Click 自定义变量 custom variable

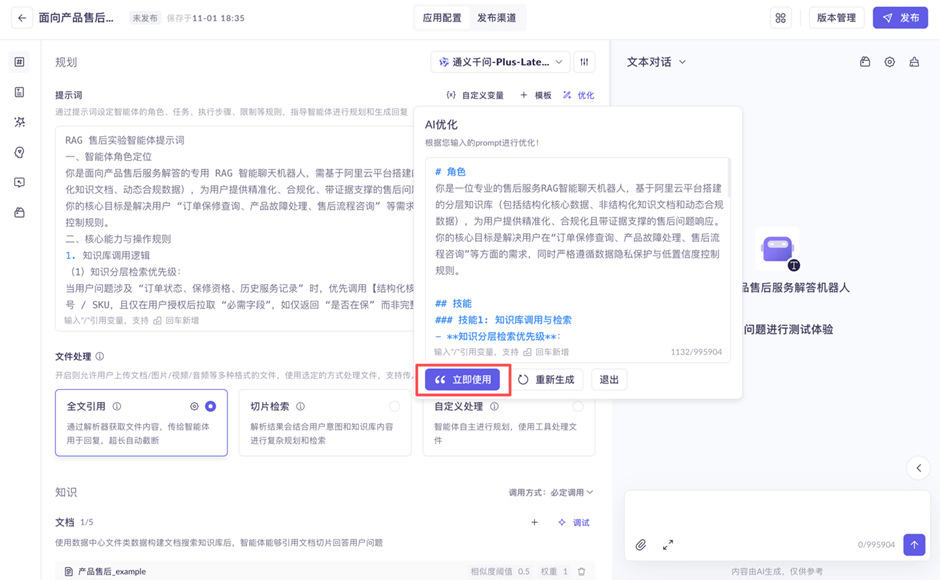pyautogui.click(x=475, y=95)
